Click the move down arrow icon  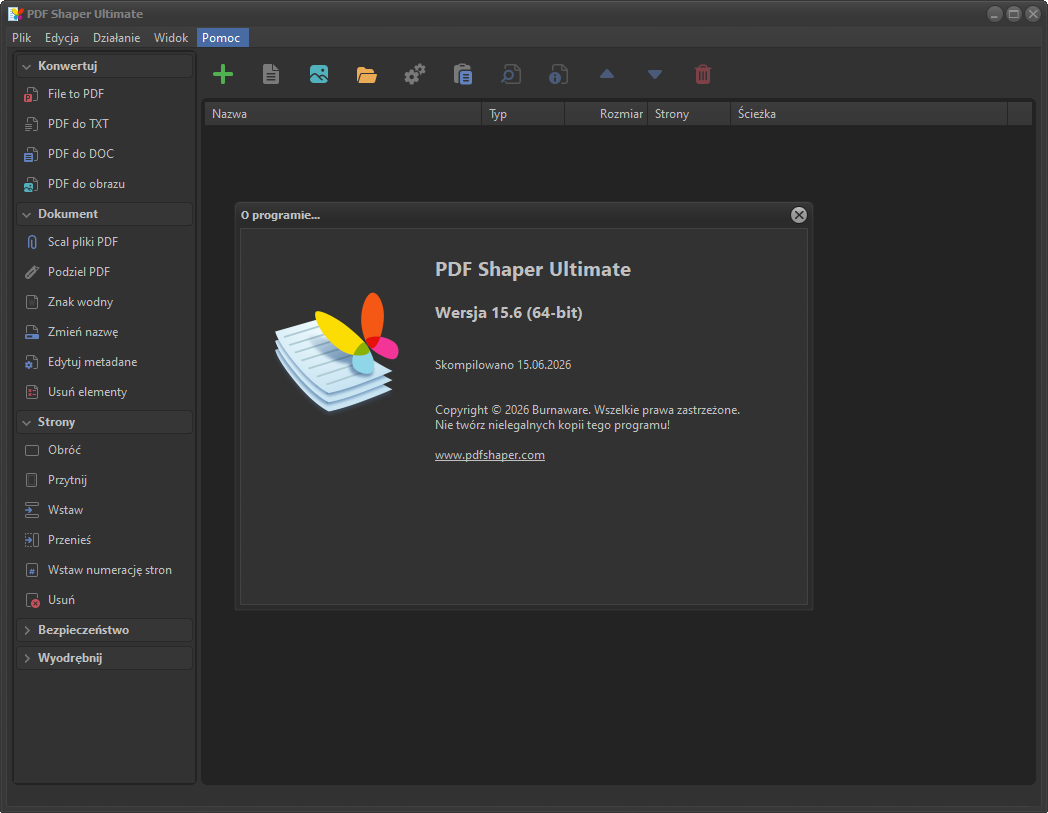pyautogui.click(x=655, y=74)
